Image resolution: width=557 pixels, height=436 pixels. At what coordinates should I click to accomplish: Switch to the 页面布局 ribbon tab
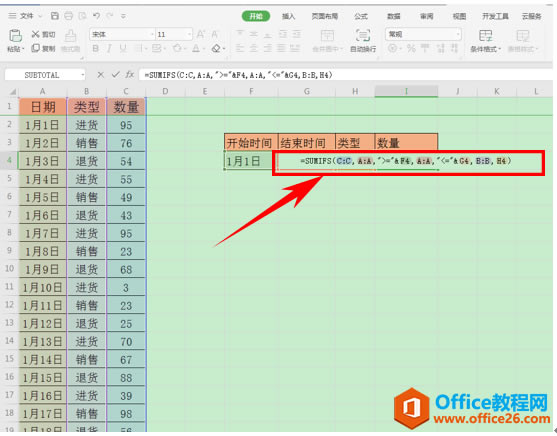tap(325, 16)
